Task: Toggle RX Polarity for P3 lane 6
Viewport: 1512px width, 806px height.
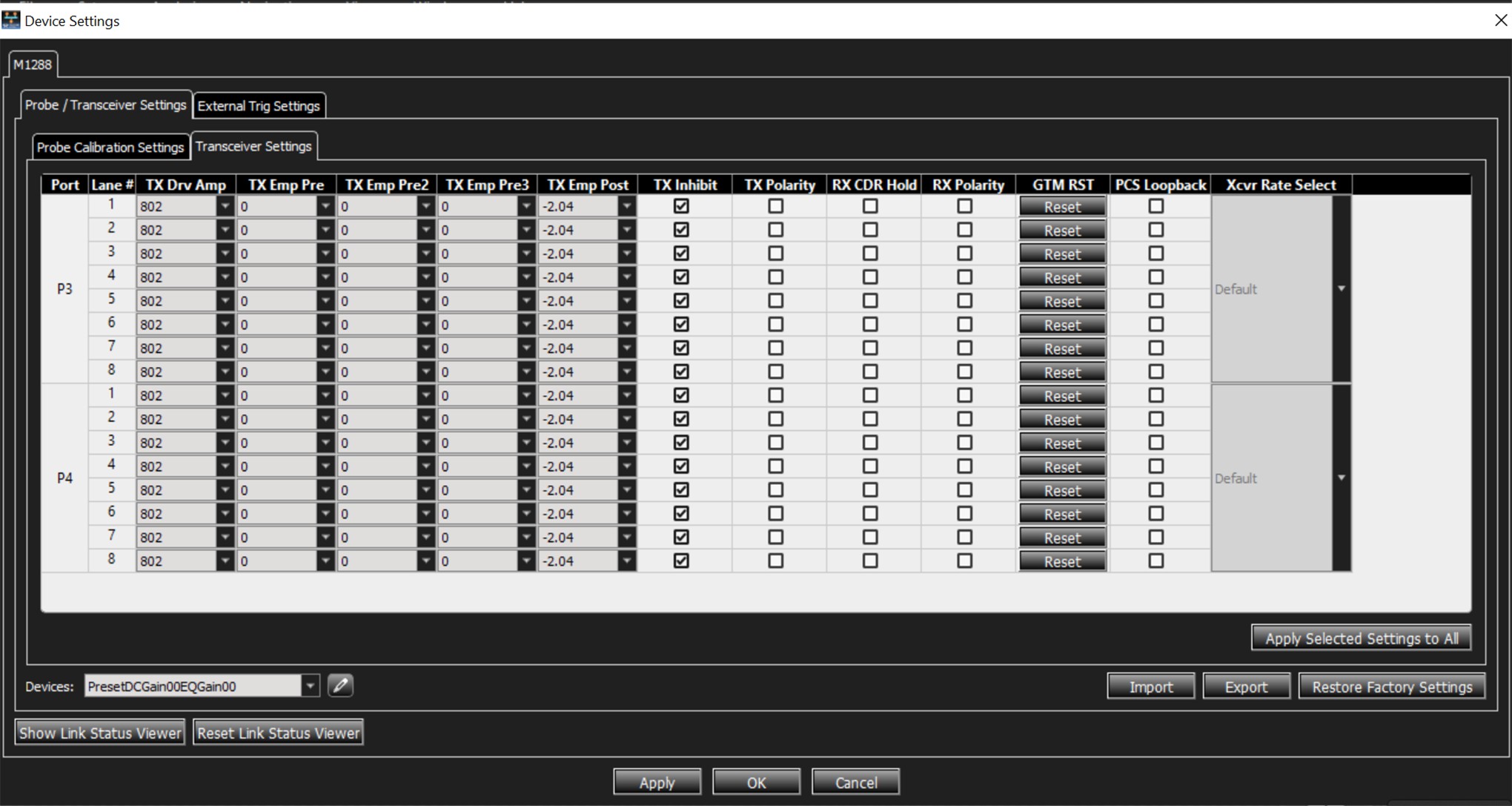Action: [965, 325]
